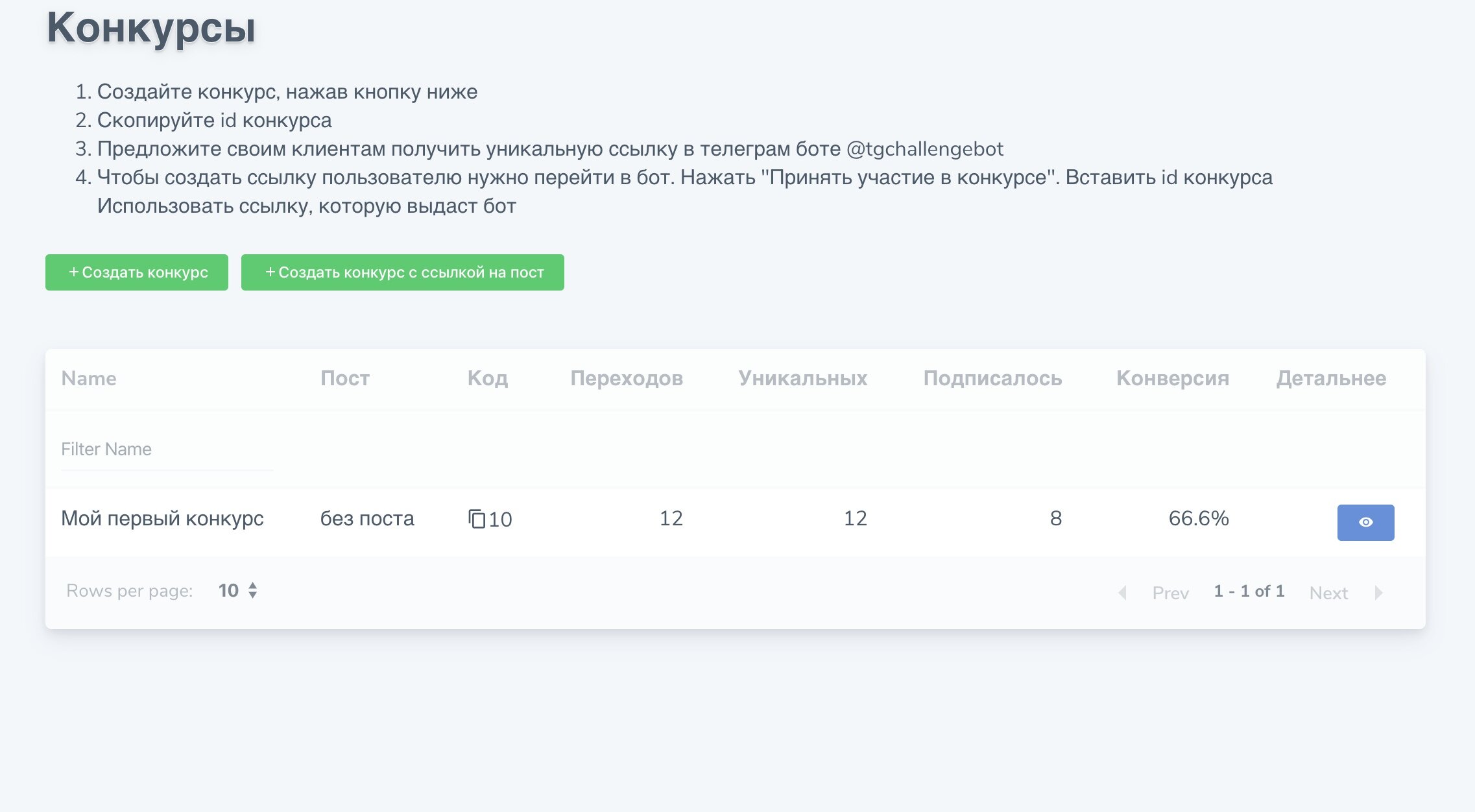Image resolution: width=1475 pixels, height=812 pixels.
Task: Click the Детальнее column header
Action: click(1331, 378)
